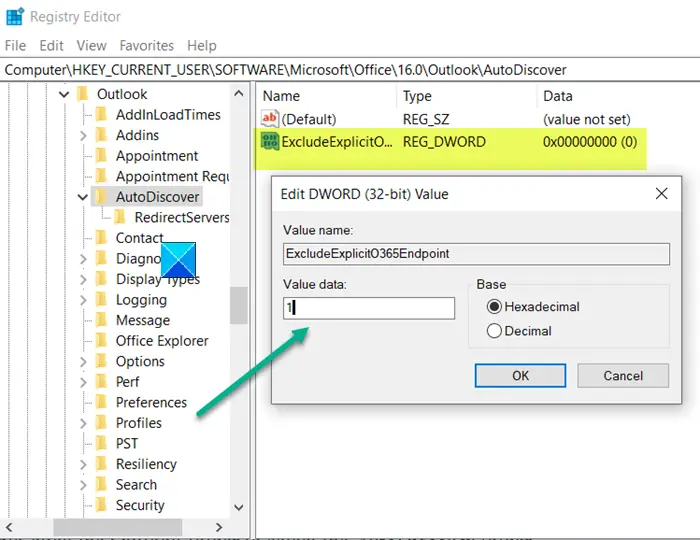The image size is (700, 540).
Task: Click the Registry Editor app icon
Action: coord(15,17)
